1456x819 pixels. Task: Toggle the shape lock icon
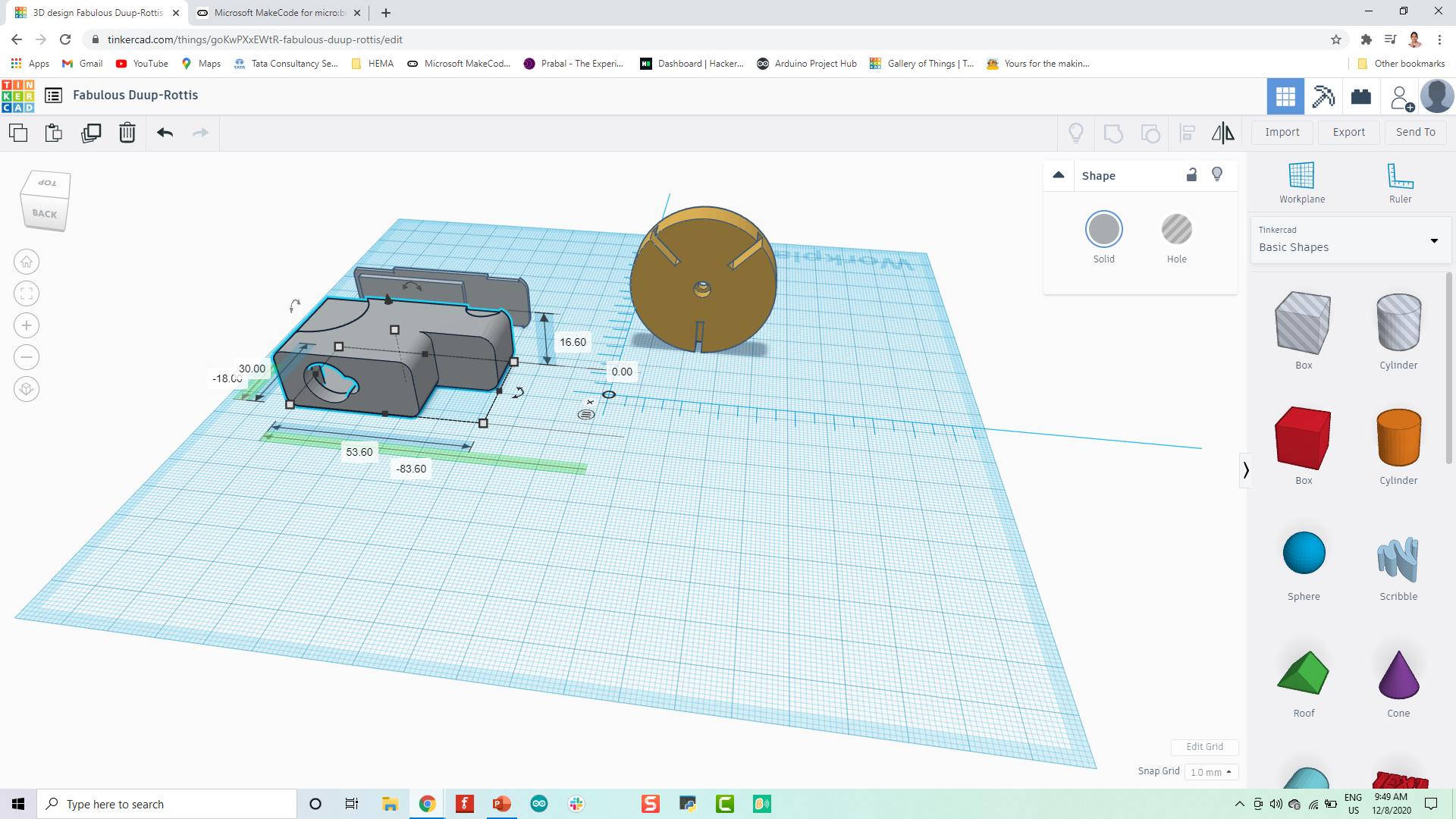1191,175
